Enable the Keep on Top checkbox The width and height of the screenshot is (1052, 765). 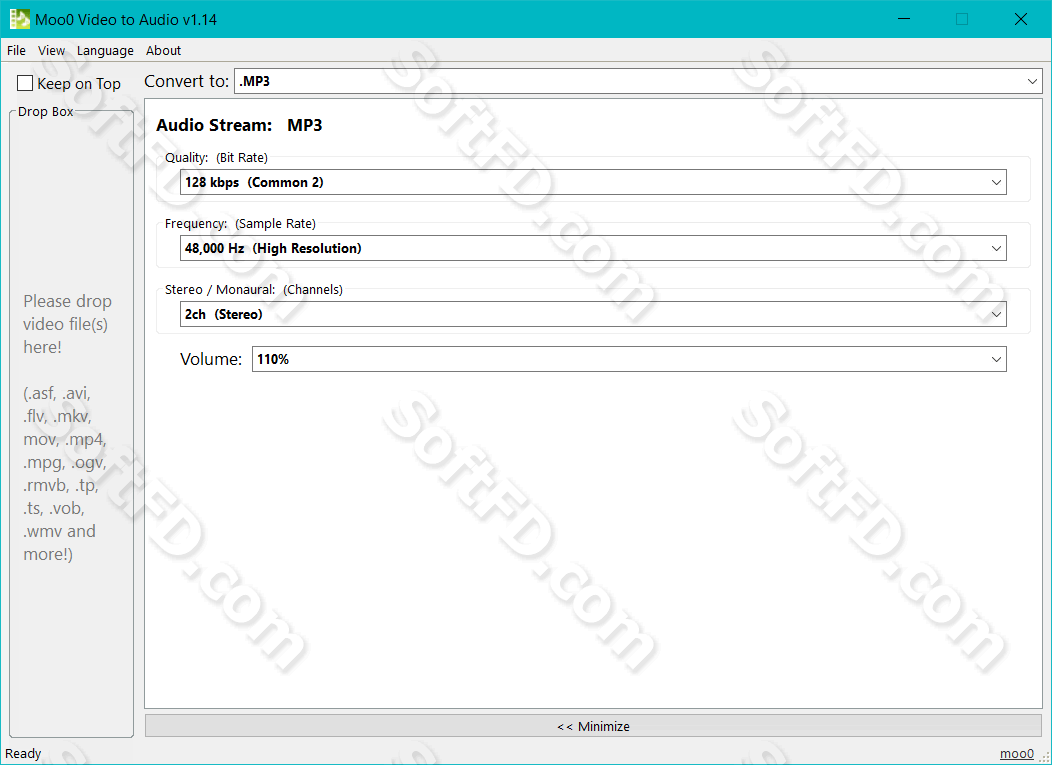click(x=25, y=83)
